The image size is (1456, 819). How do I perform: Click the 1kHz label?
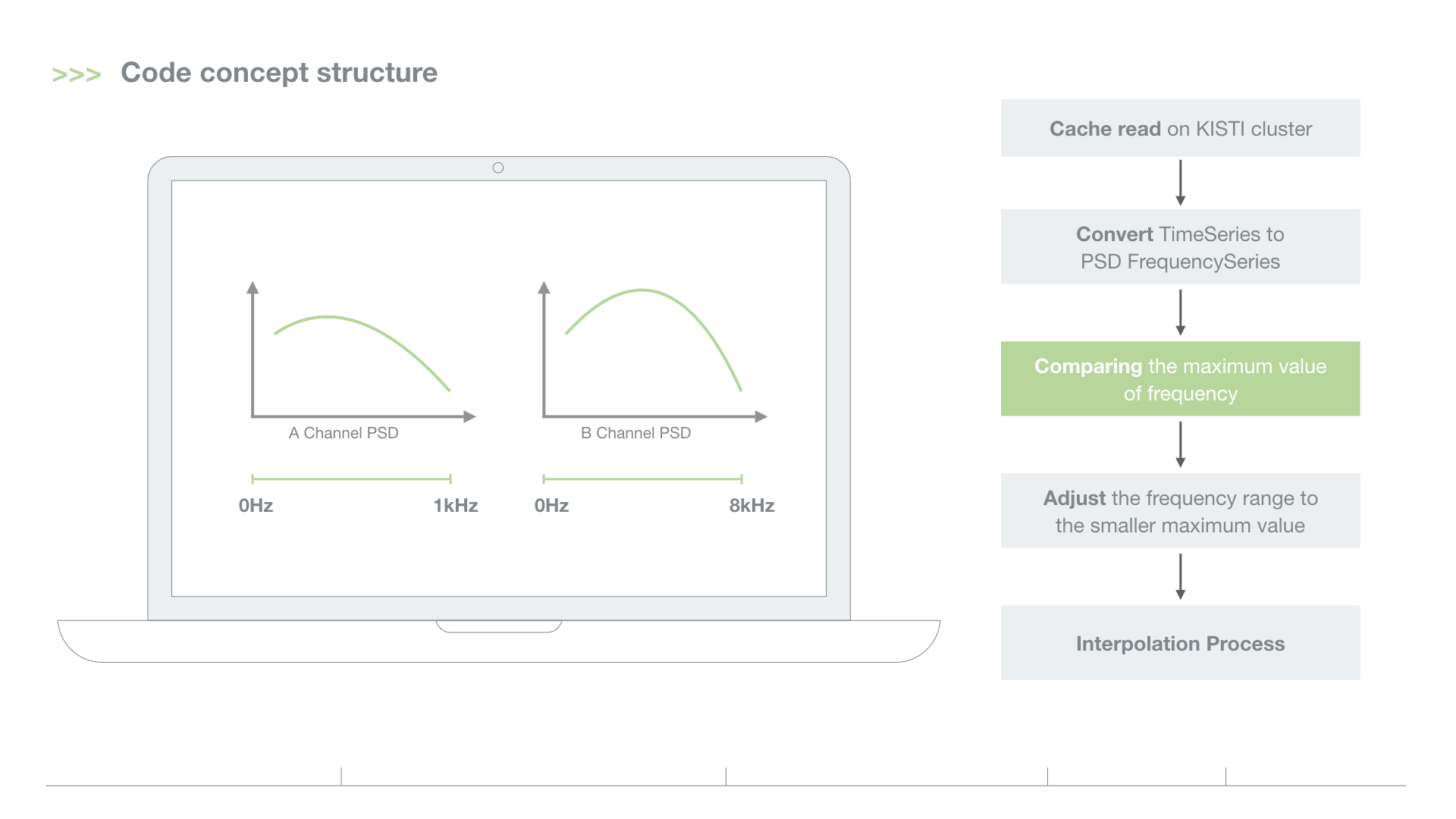point(456,506)
